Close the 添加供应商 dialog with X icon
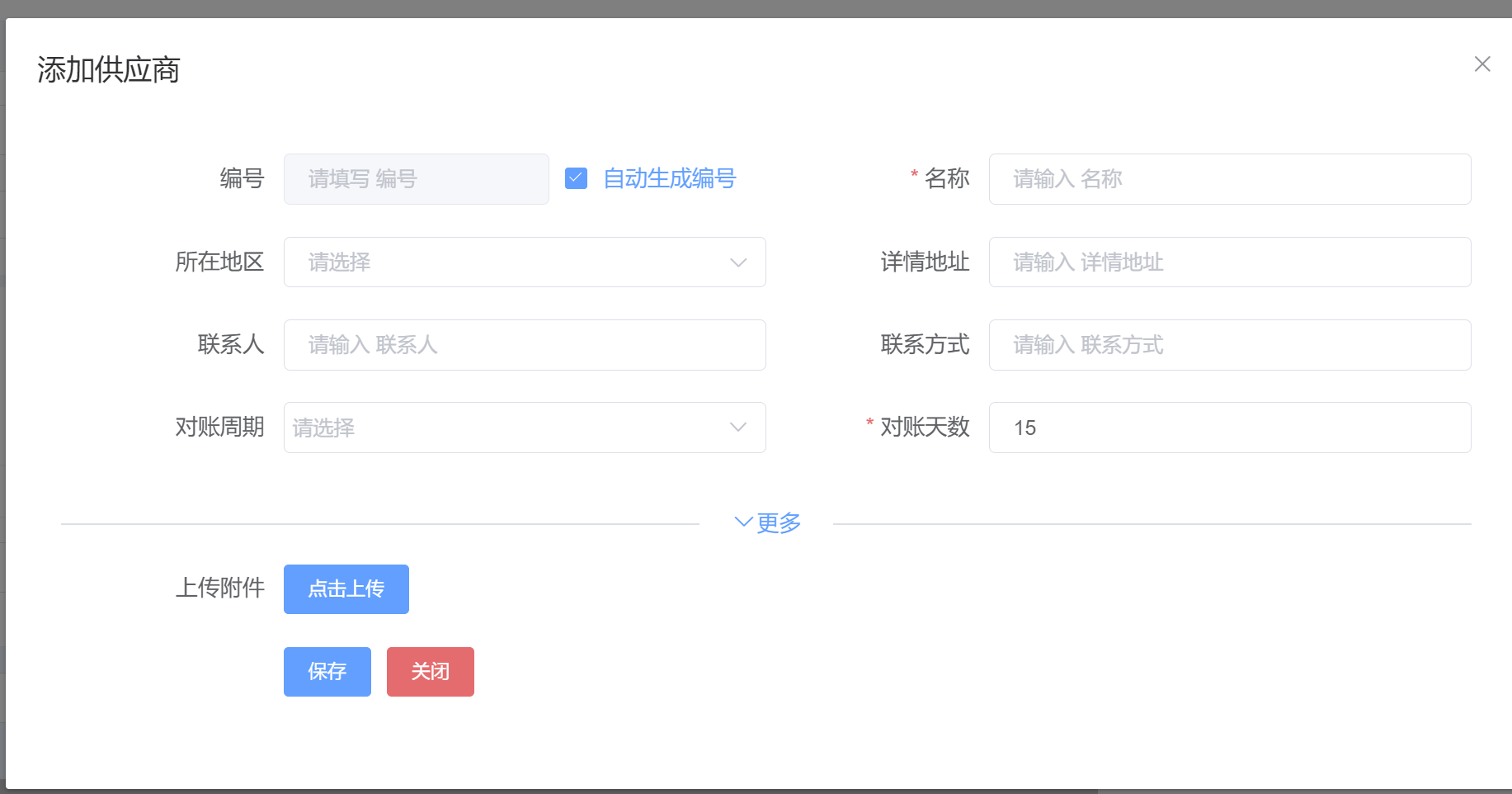The height and width of the screenshot is (794, 1512). pyautogui.click(x=1481, y=64)
